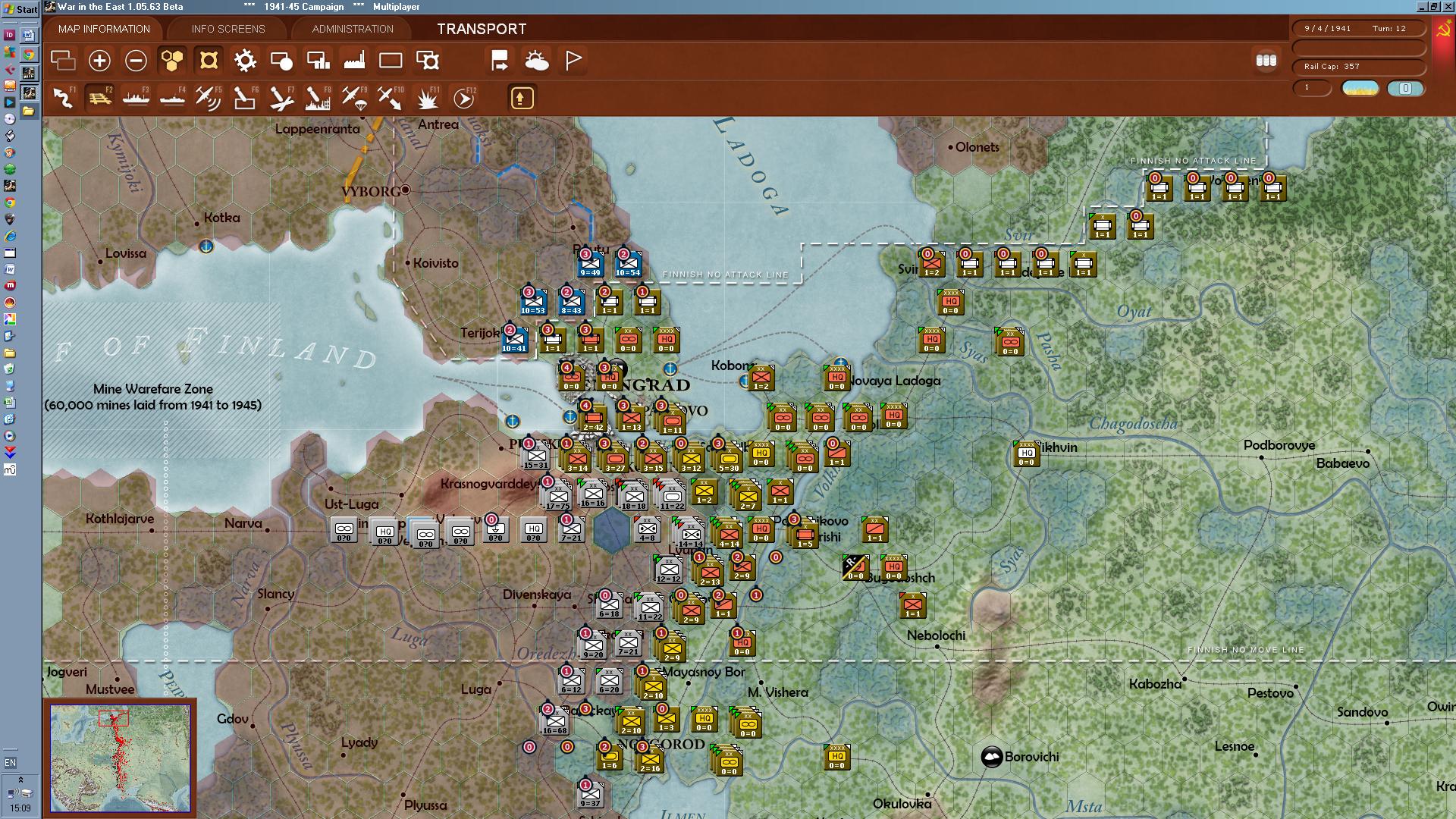Select the German unit 12=12

(668, 570)
